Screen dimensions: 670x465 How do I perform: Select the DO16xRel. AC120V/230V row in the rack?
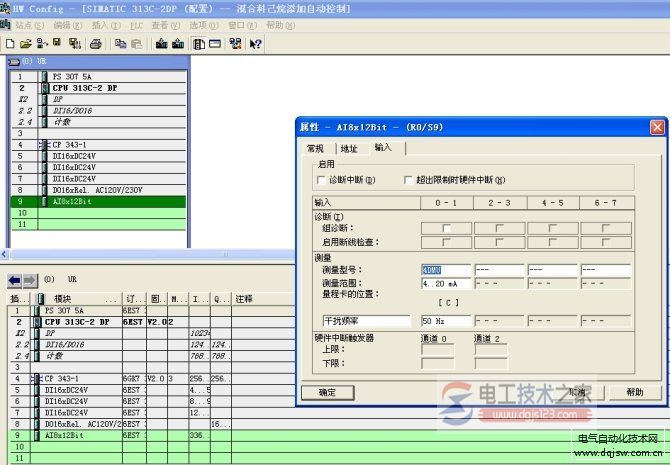coord(99,190)
